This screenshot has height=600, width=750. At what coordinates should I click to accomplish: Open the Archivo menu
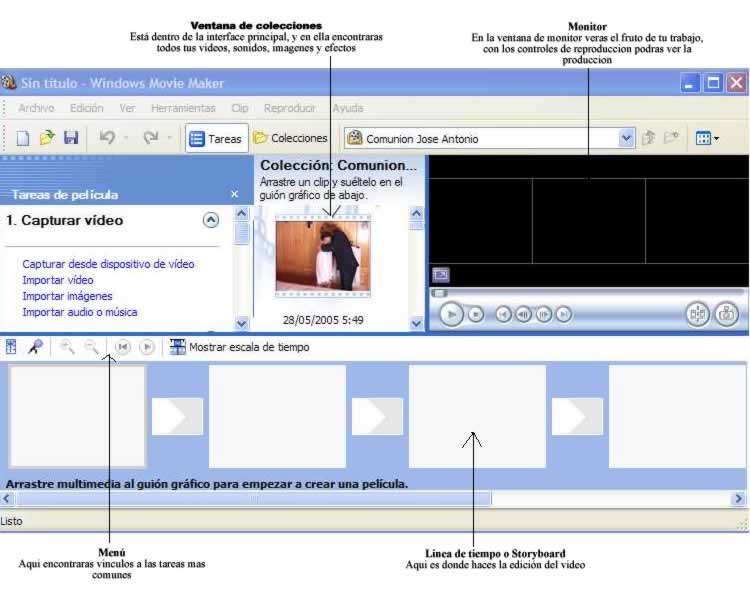pyautogui.click(x=36, y=108)
